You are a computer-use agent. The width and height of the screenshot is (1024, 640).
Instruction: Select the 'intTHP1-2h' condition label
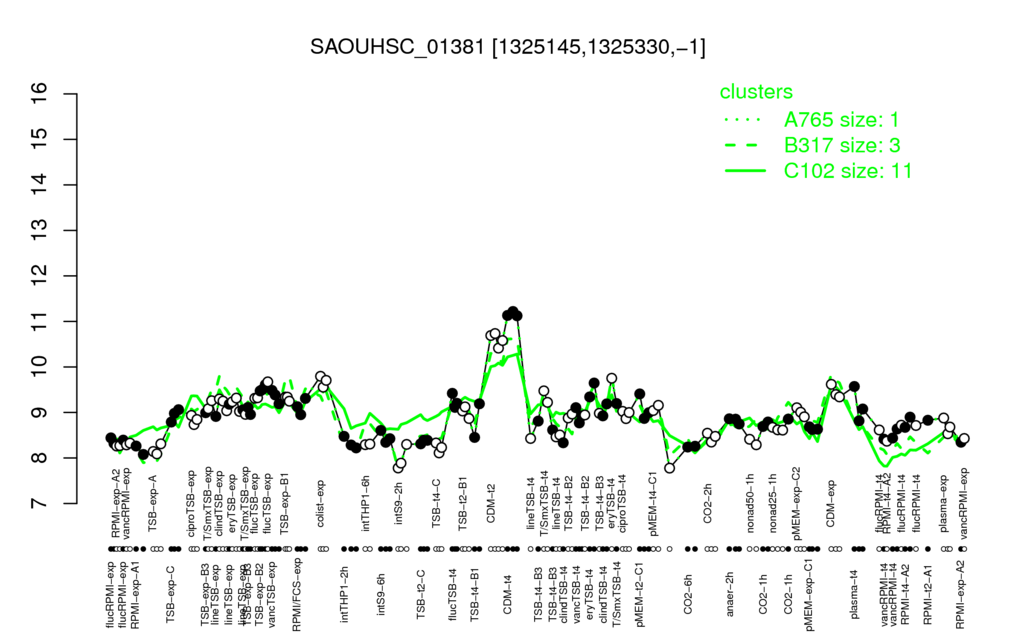[344, 594]
